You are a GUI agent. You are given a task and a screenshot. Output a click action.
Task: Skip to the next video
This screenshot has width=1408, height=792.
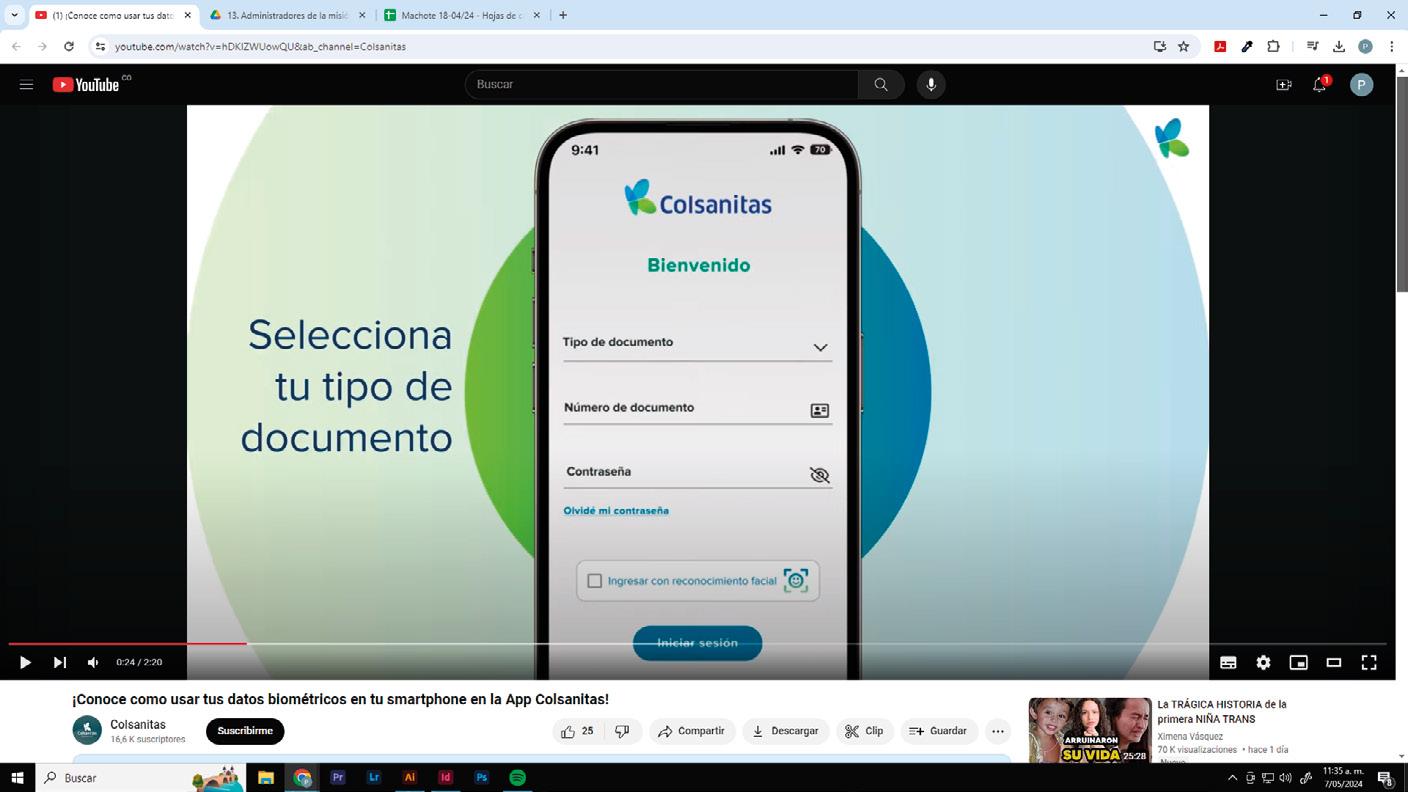60,662
